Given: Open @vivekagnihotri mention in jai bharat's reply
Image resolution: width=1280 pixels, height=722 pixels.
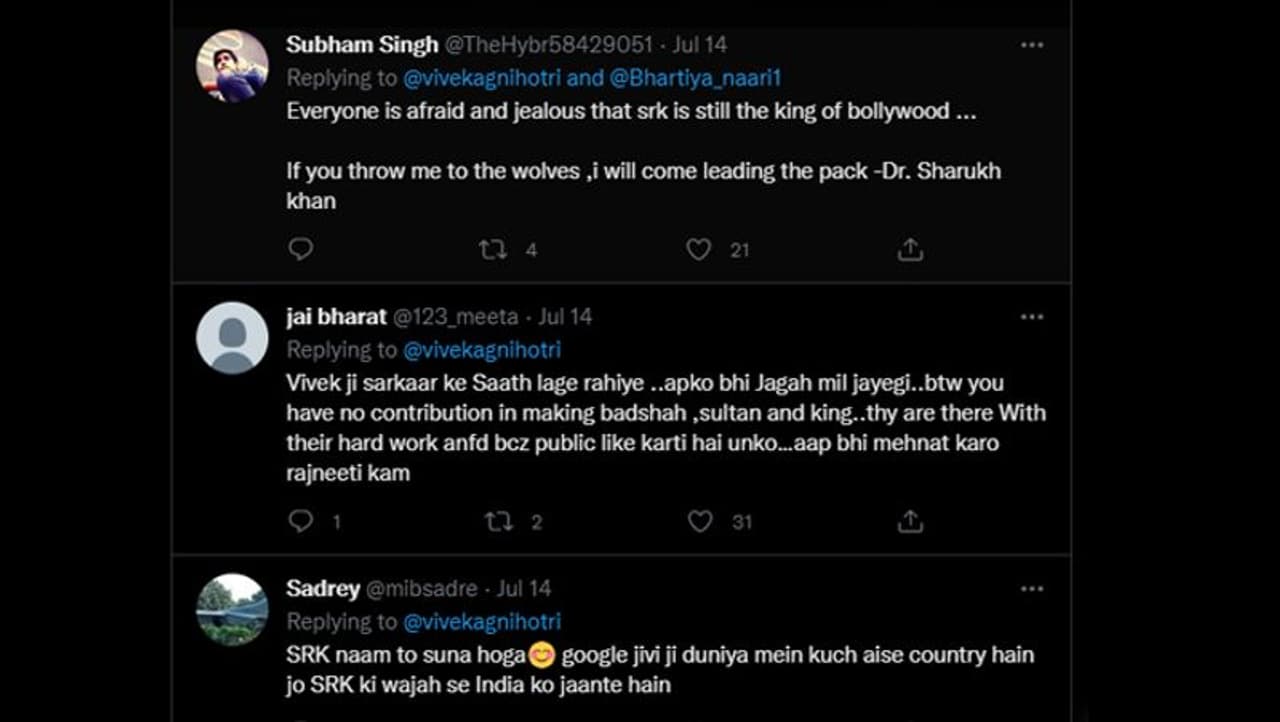Looking at the screenshot, I should pos(481,349).
